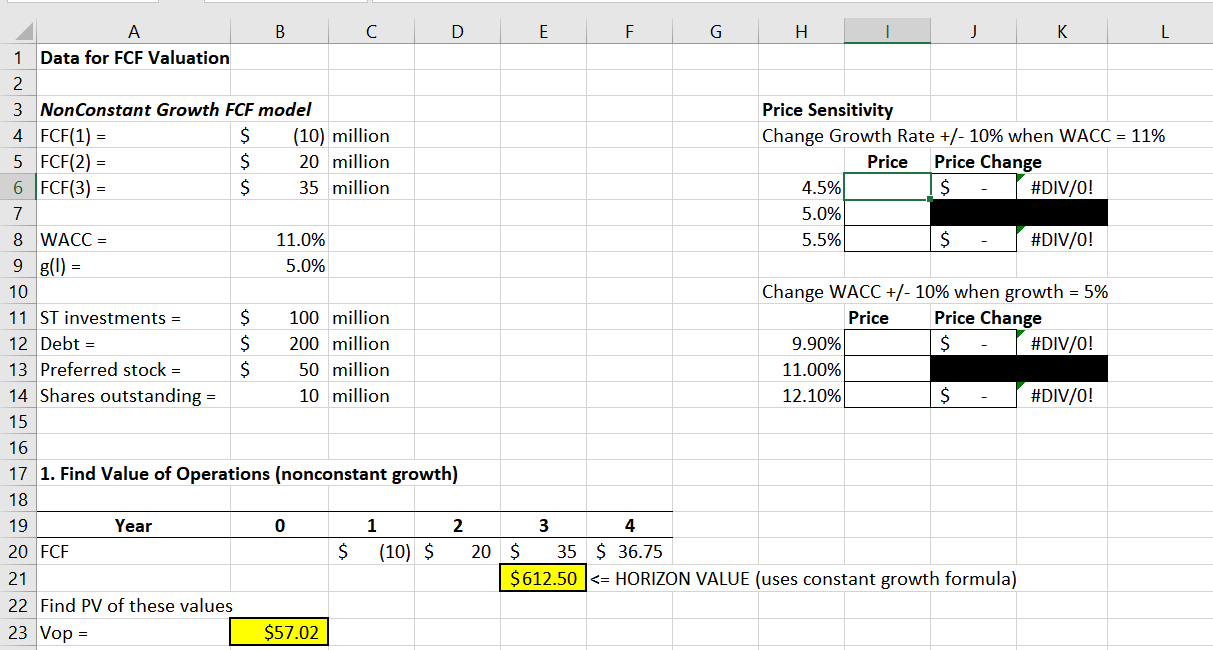Select column header L

point(1163,31)
